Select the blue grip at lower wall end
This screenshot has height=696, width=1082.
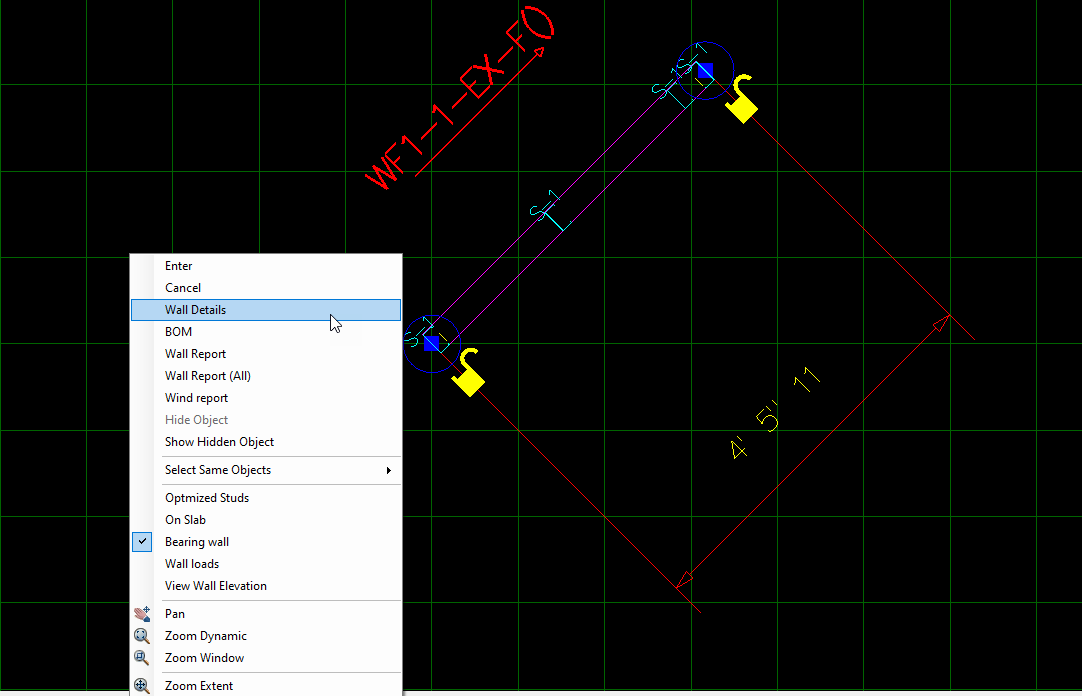[432, 343]
